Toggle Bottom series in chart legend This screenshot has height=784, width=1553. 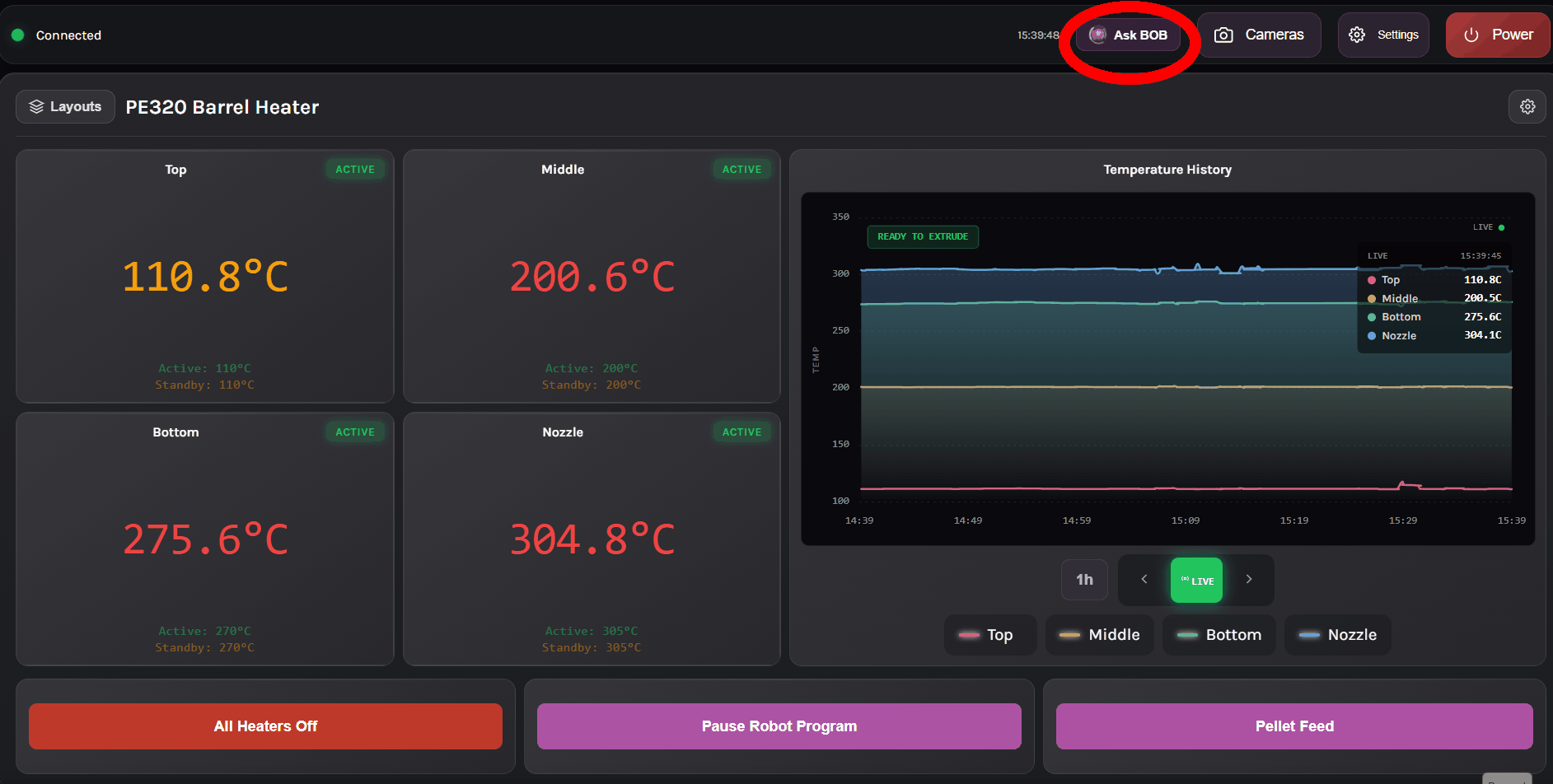pyautogui.click(x=1219, y=635)
